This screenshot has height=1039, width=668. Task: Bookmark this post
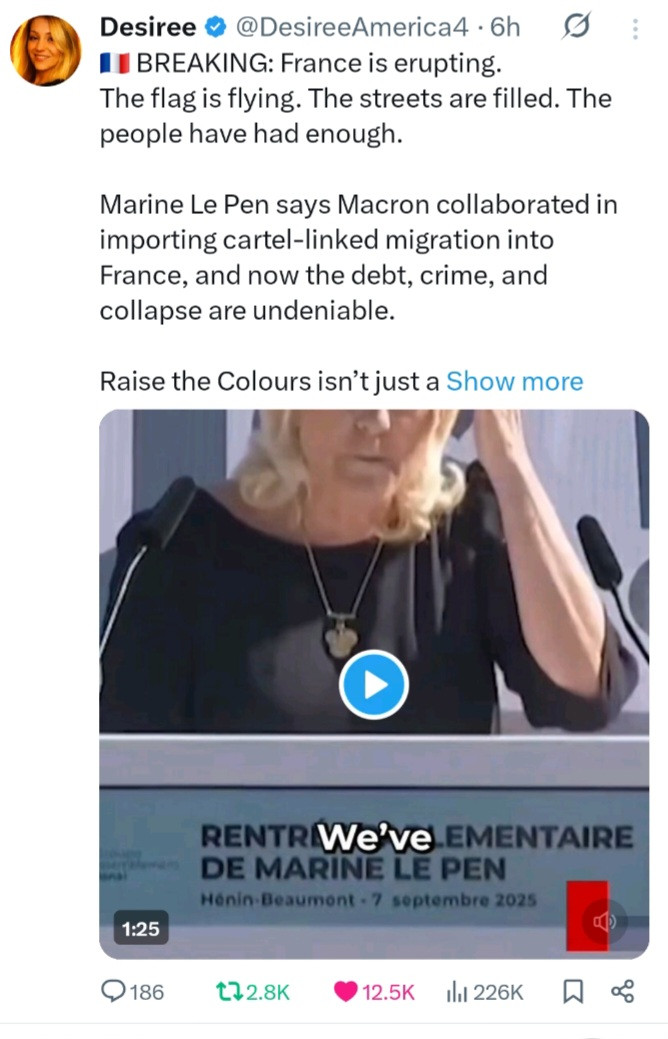(x=572, y=991)
